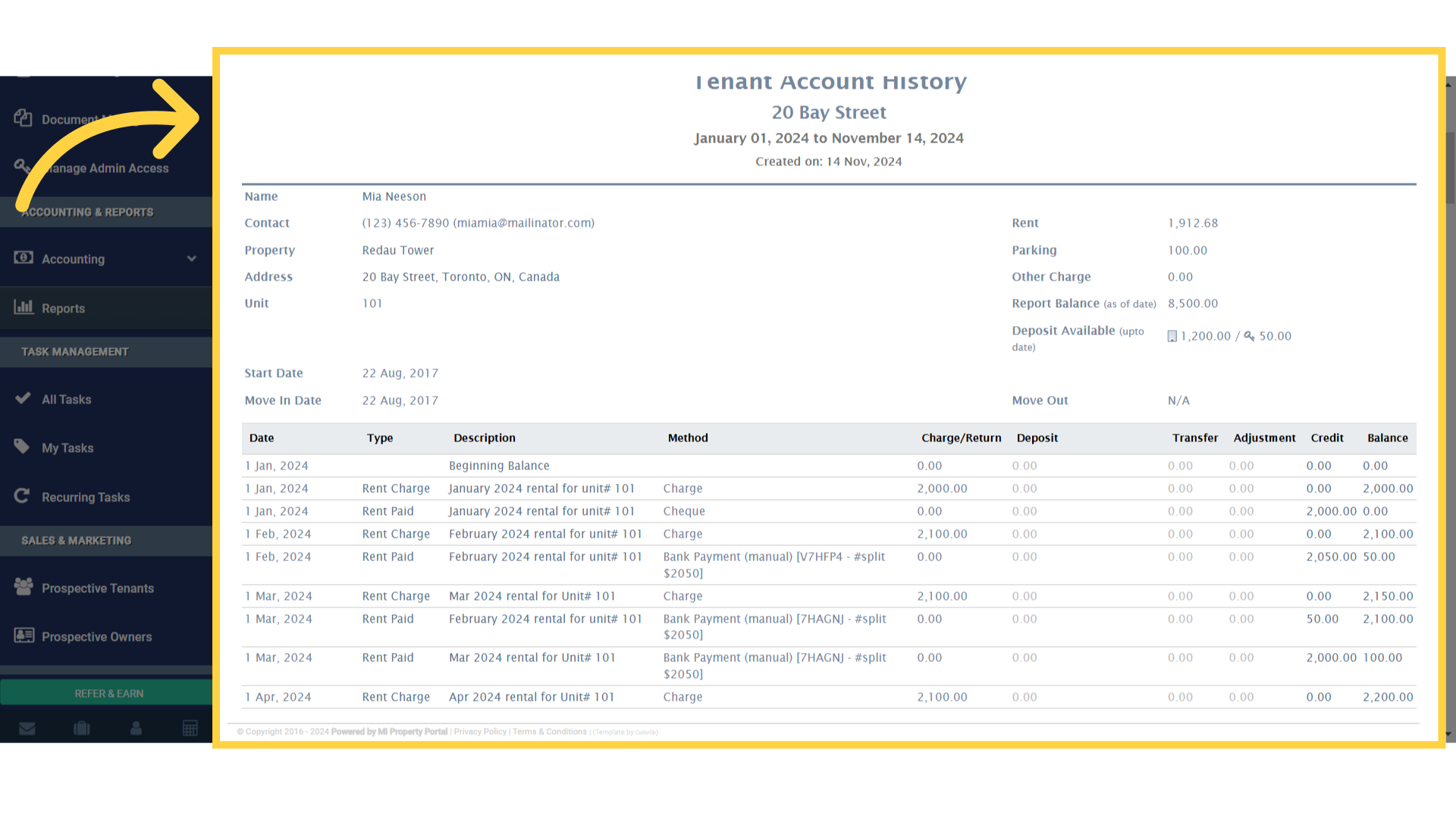Screen dimensions: 1456x819
Task: Click the Transfer column header
Action: click(x=1195, y=438)
